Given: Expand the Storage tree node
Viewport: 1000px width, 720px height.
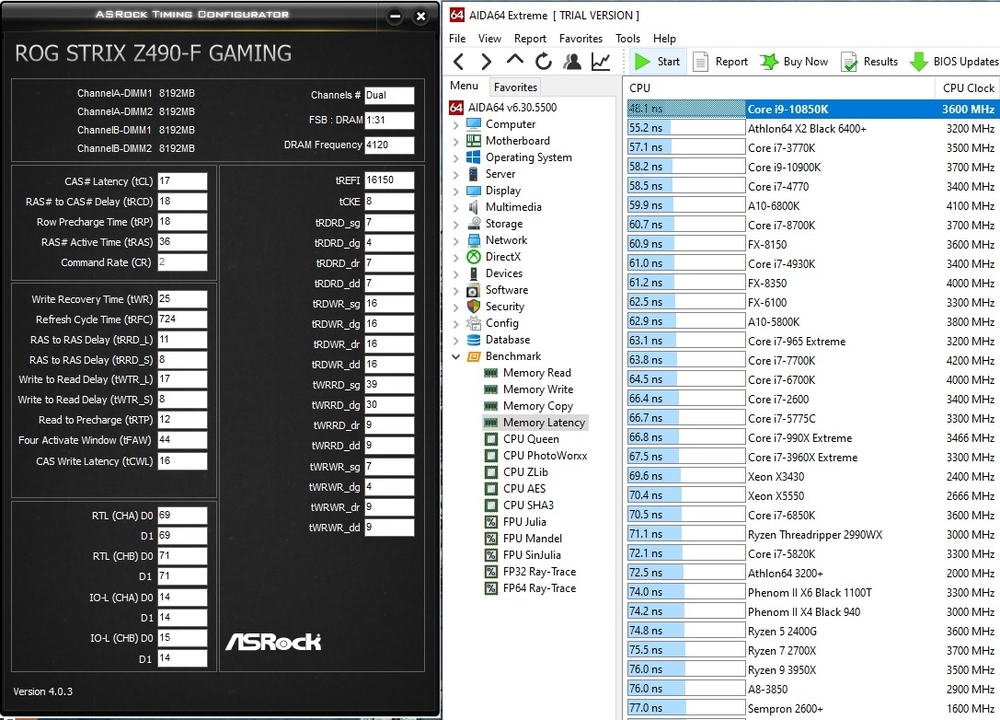Looking at the screenshot, I should click(x=455, y=224).
